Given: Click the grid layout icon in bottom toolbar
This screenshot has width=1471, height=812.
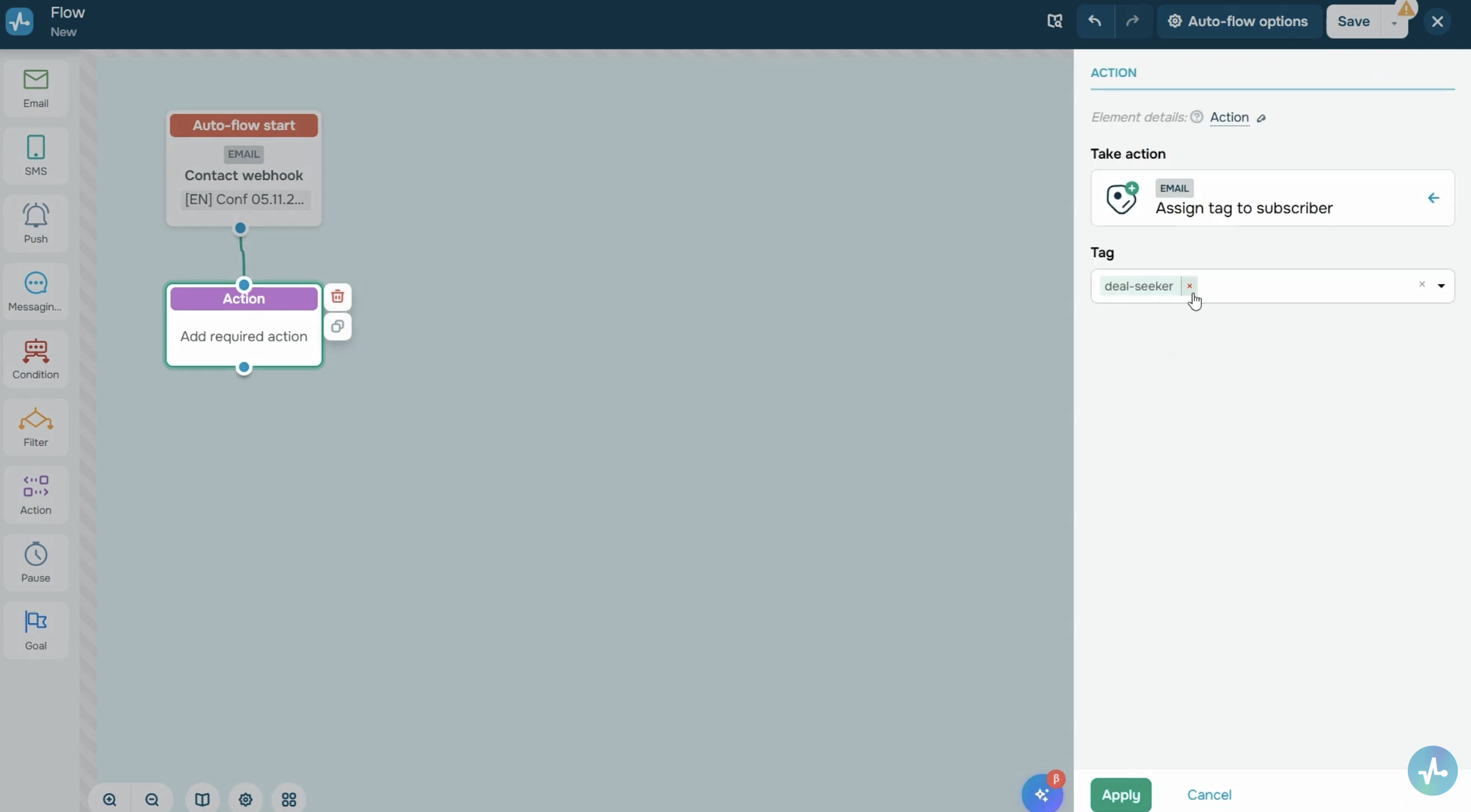Looking at the screenshot, I should (x=289, y=799).
